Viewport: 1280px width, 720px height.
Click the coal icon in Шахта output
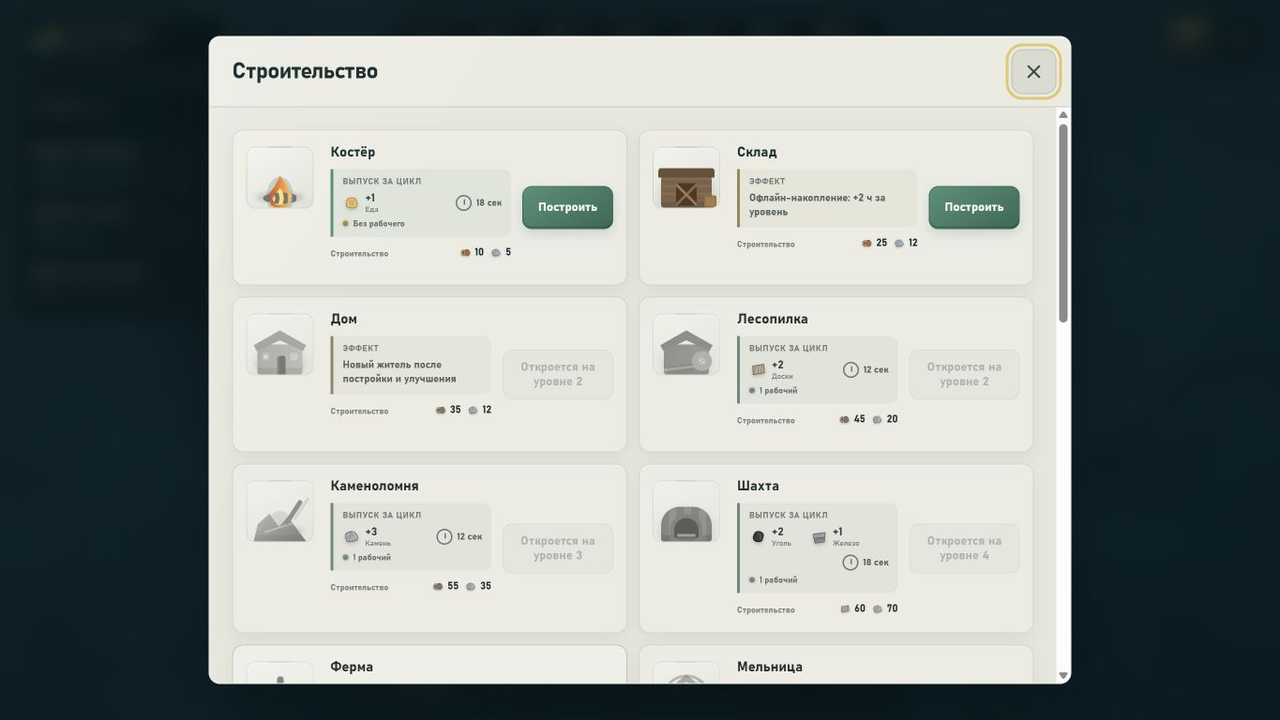click(758, 537)
